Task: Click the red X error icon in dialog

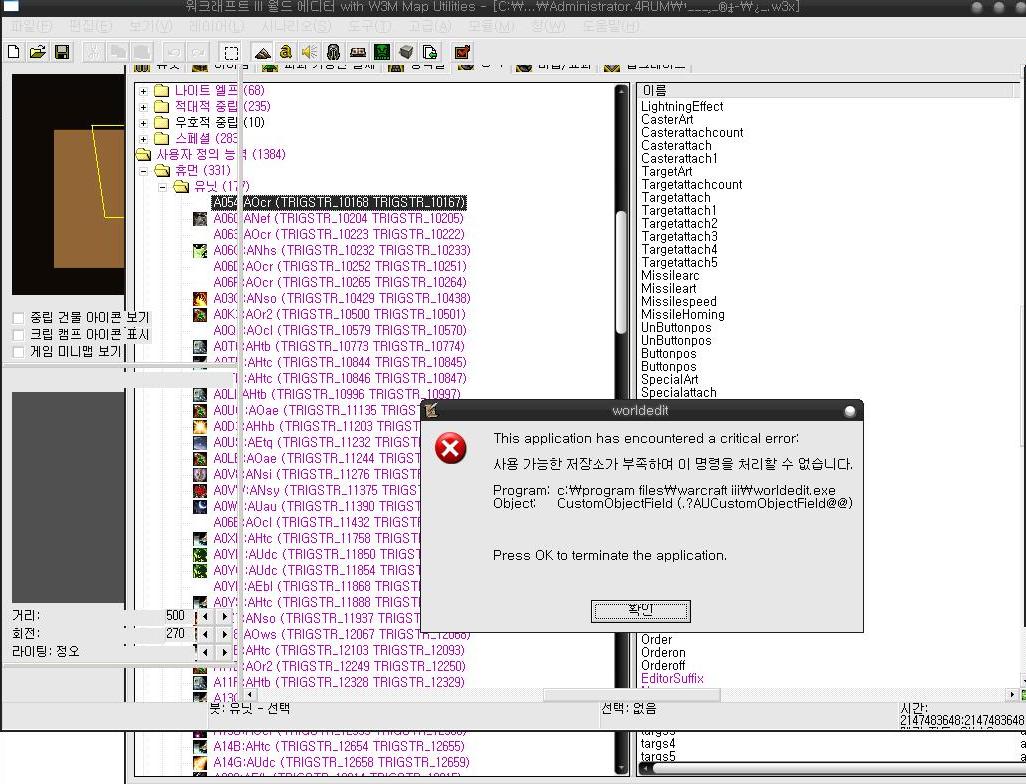Action: (451, 448)
